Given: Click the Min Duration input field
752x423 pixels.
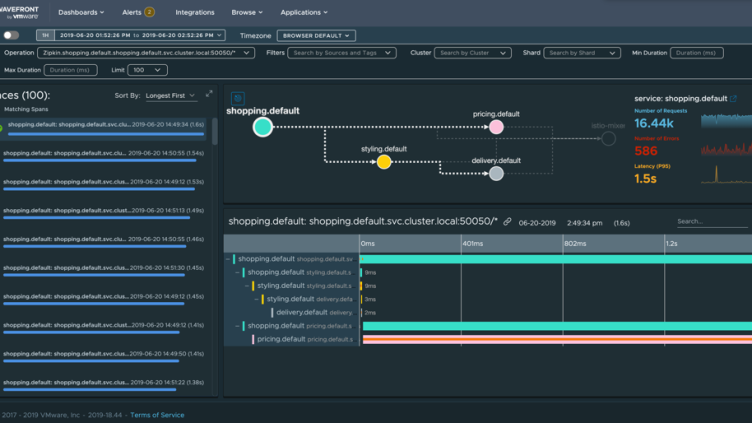Looking at the screenshot, I should [x=696, y=53].
